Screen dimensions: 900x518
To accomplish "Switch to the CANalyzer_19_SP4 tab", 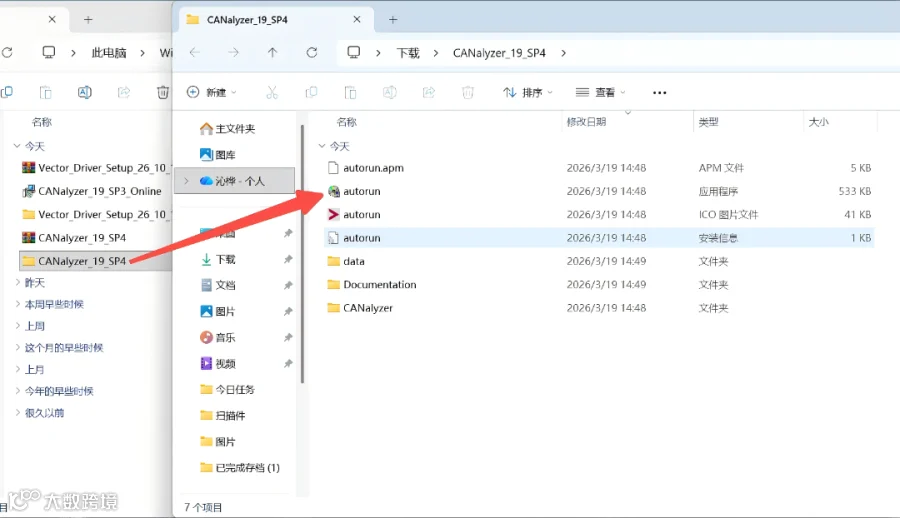I will pos(274,20).
